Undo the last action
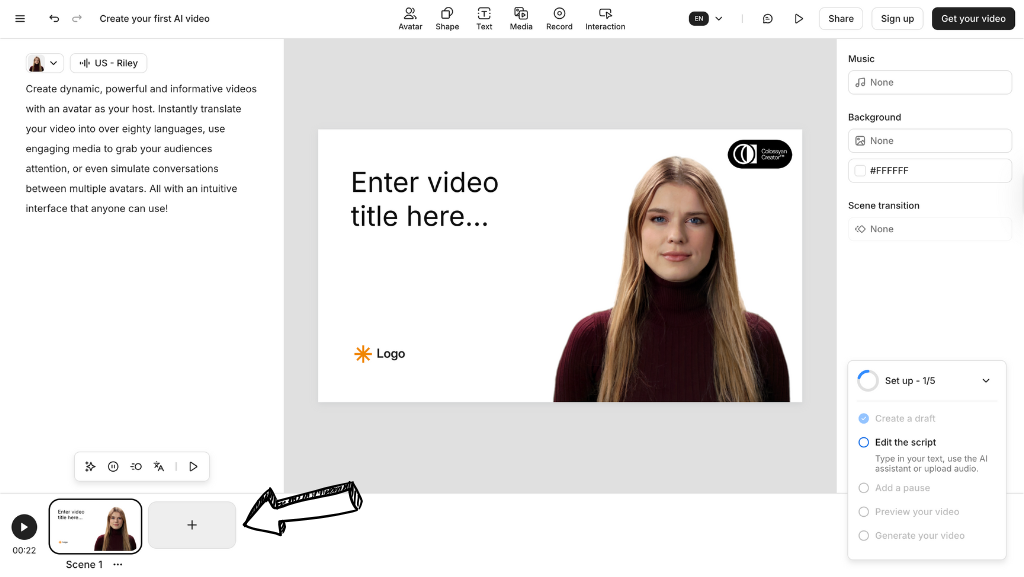The height and width of the screenshot is (577, 1024). click(x=54, y=19)
